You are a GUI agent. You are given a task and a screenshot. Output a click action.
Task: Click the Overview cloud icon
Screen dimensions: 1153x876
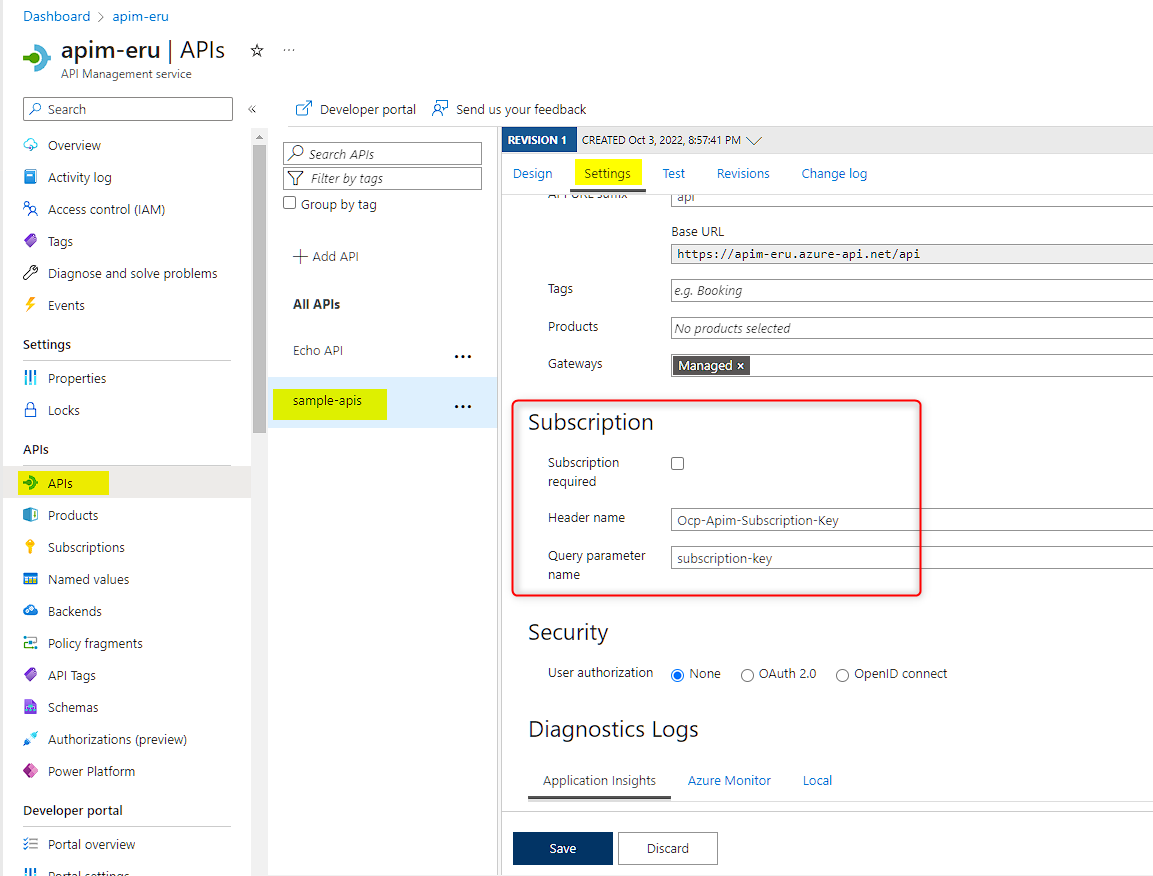pyautogui.click(x=30, y=145)
